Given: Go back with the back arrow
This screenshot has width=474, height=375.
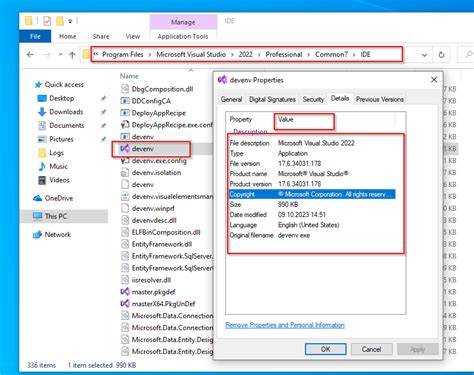Looking at the screenshot, I should coord(30,55).
